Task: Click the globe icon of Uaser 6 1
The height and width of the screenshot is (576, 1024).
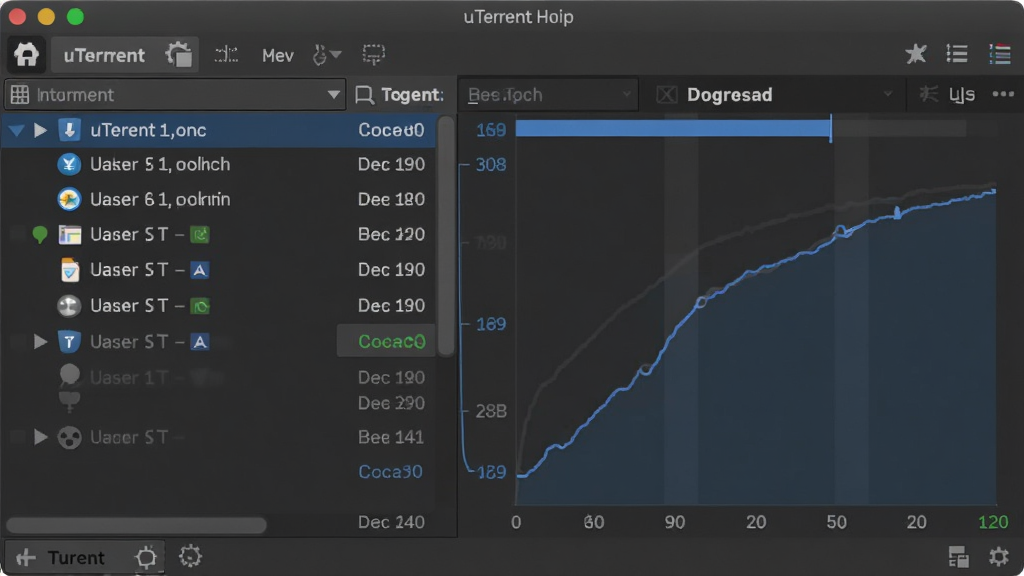Action: 69,199
